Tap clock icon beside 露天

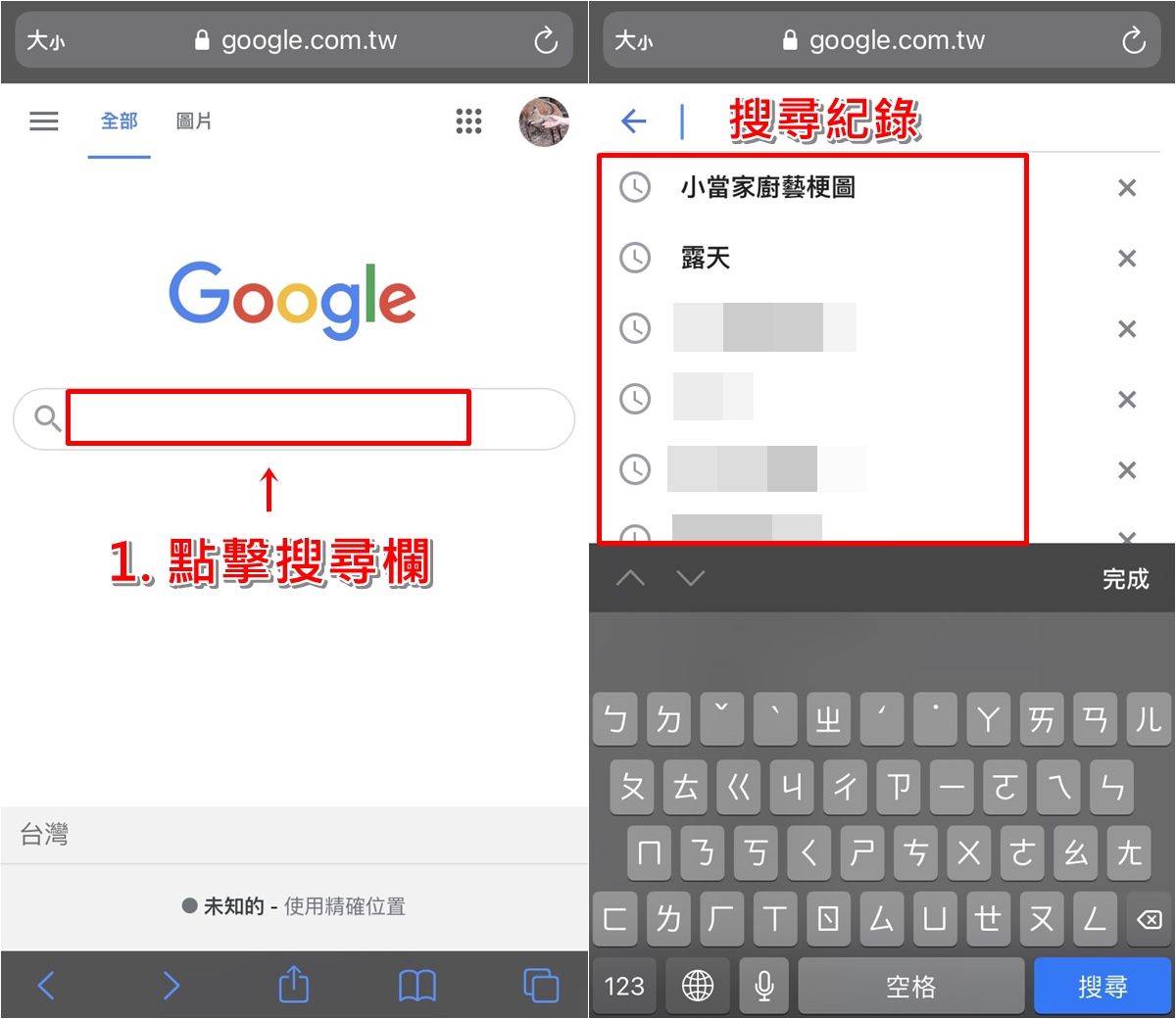click(x=635, y=258)
